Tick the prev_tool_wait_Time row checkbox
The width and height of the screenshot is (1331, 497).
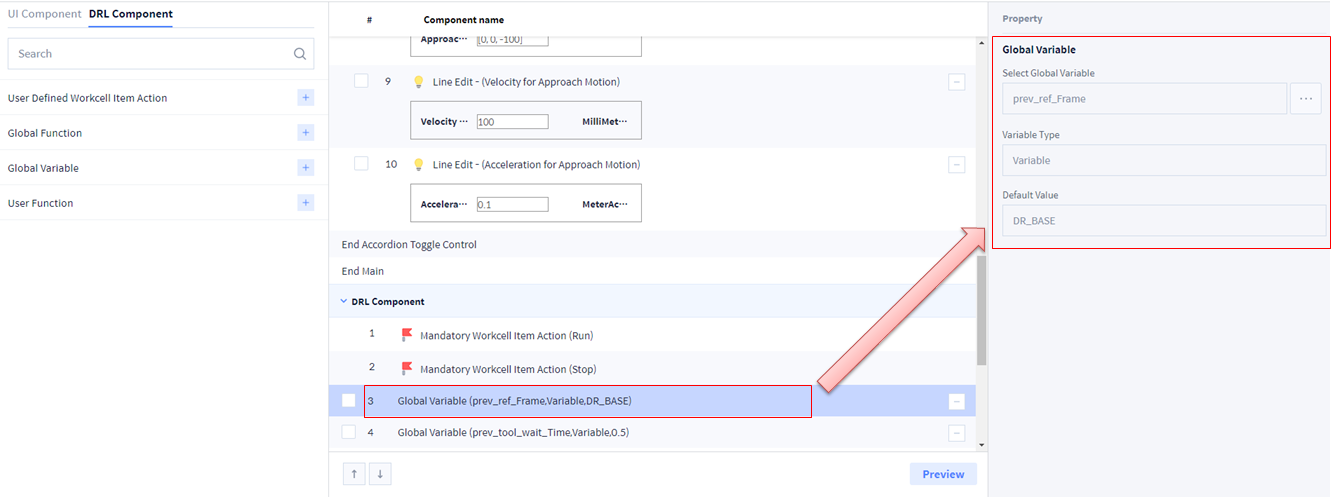click(349, 432)
